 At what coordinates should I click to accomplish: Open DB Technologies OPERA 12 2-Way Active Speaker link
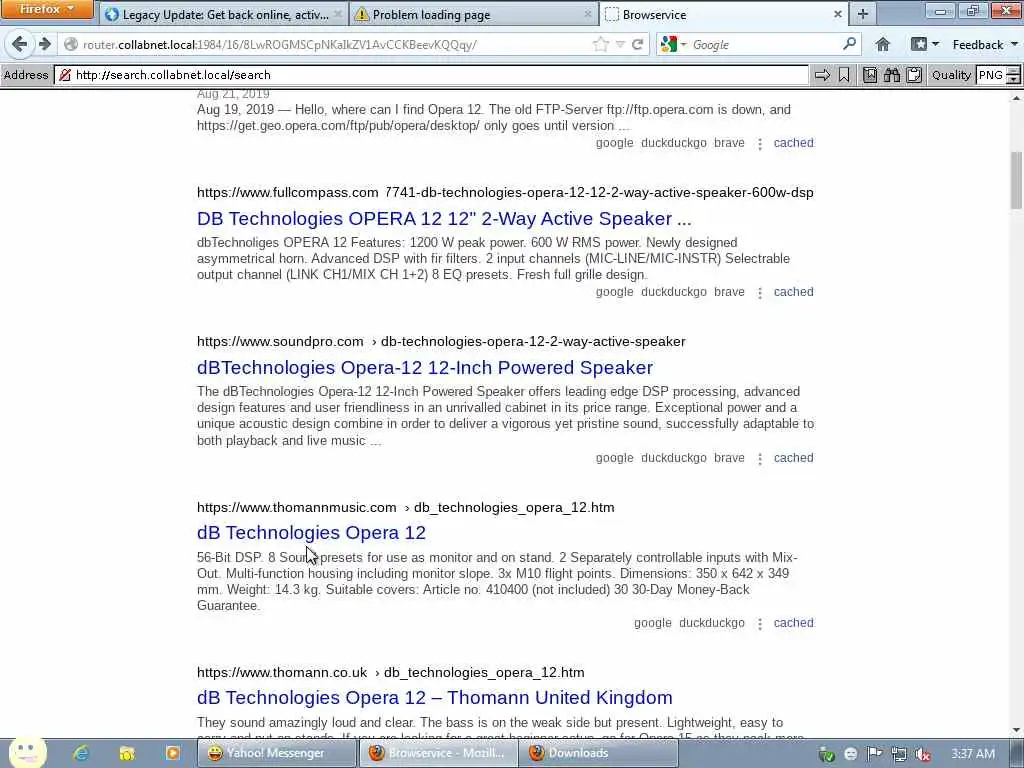[444, 218]
